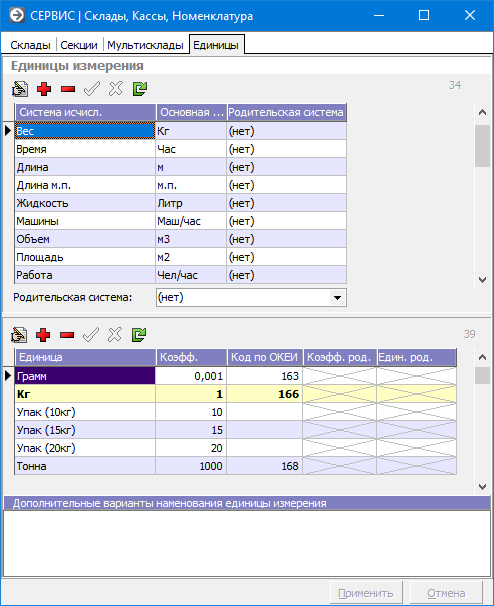Open the Мультисклады tab
494x606 pixels.
pyautogui.click(x=145, y=45)
